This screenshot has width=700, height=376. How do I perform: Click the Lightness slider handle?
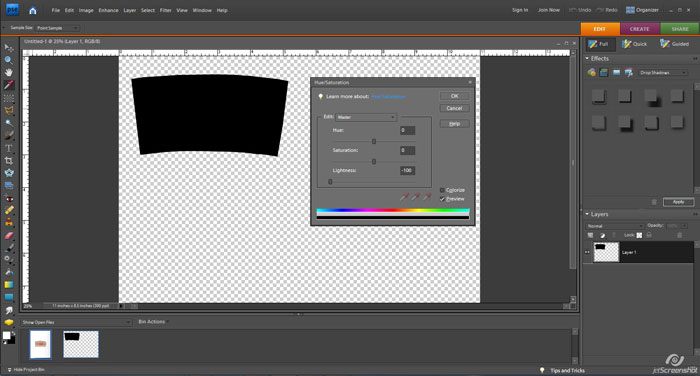pos(330,182)
